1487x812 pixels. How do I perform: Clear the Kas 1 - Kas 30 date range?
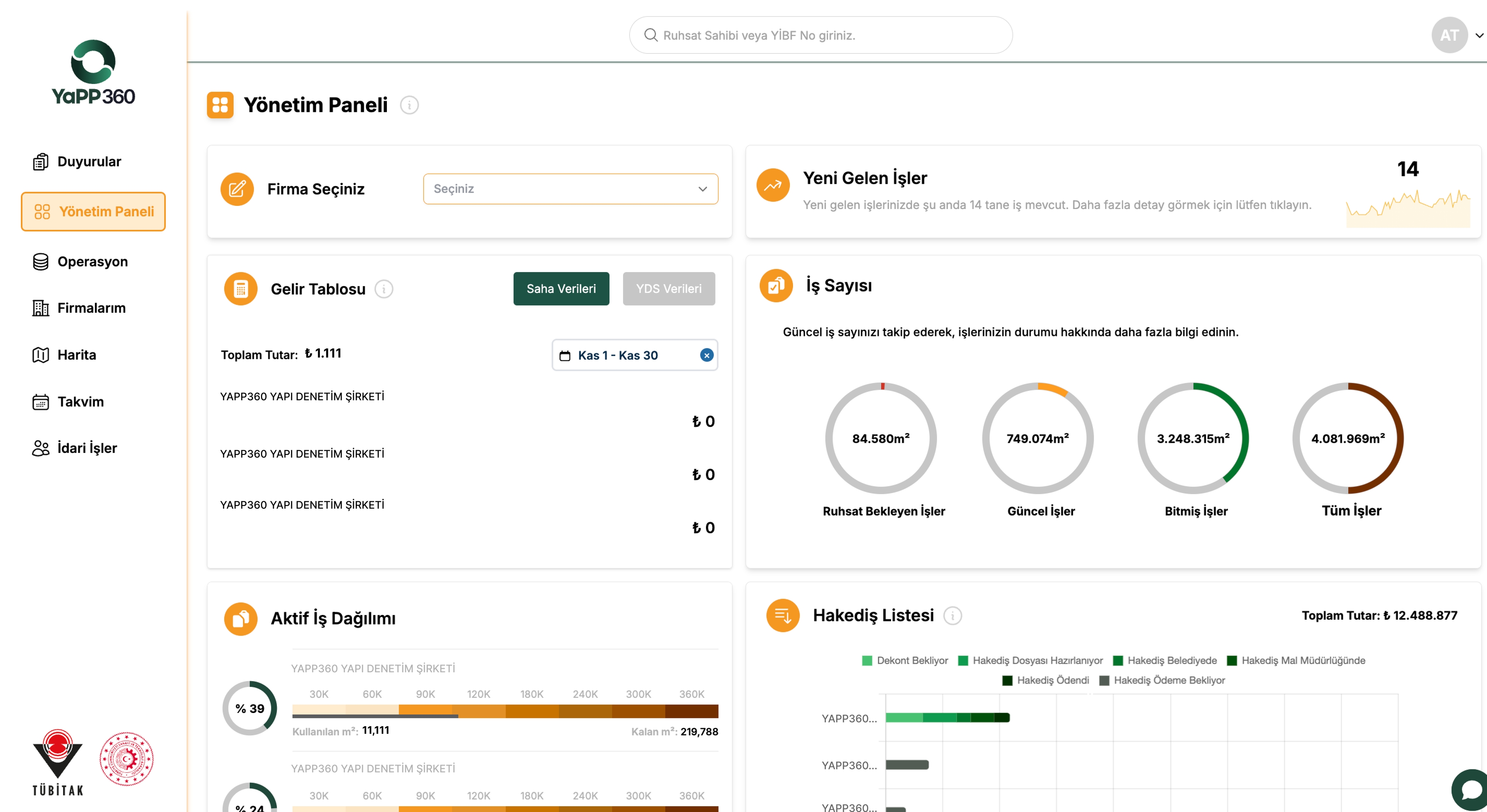[706, 355]
